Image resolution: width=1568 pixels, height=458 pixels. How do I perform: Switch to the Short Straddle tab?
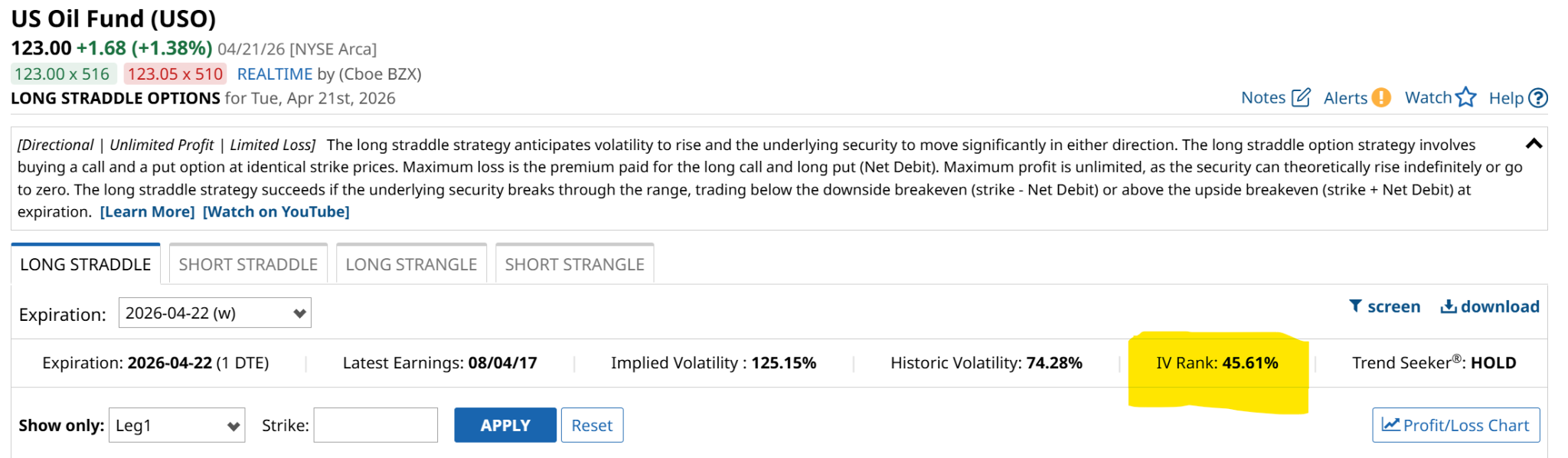click(x=248, y=264)
